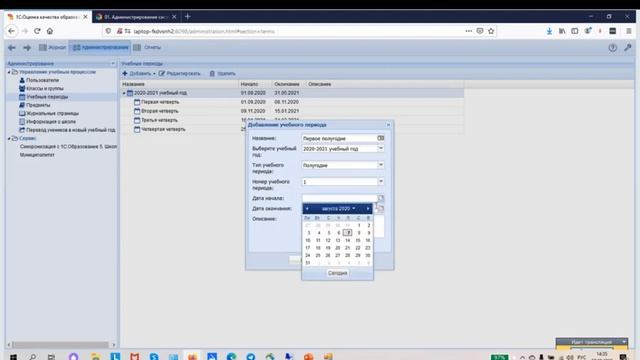640x360 pixels.
Task: Click the browser home icon
Action: pyautogui.click(x=50, y=31)
